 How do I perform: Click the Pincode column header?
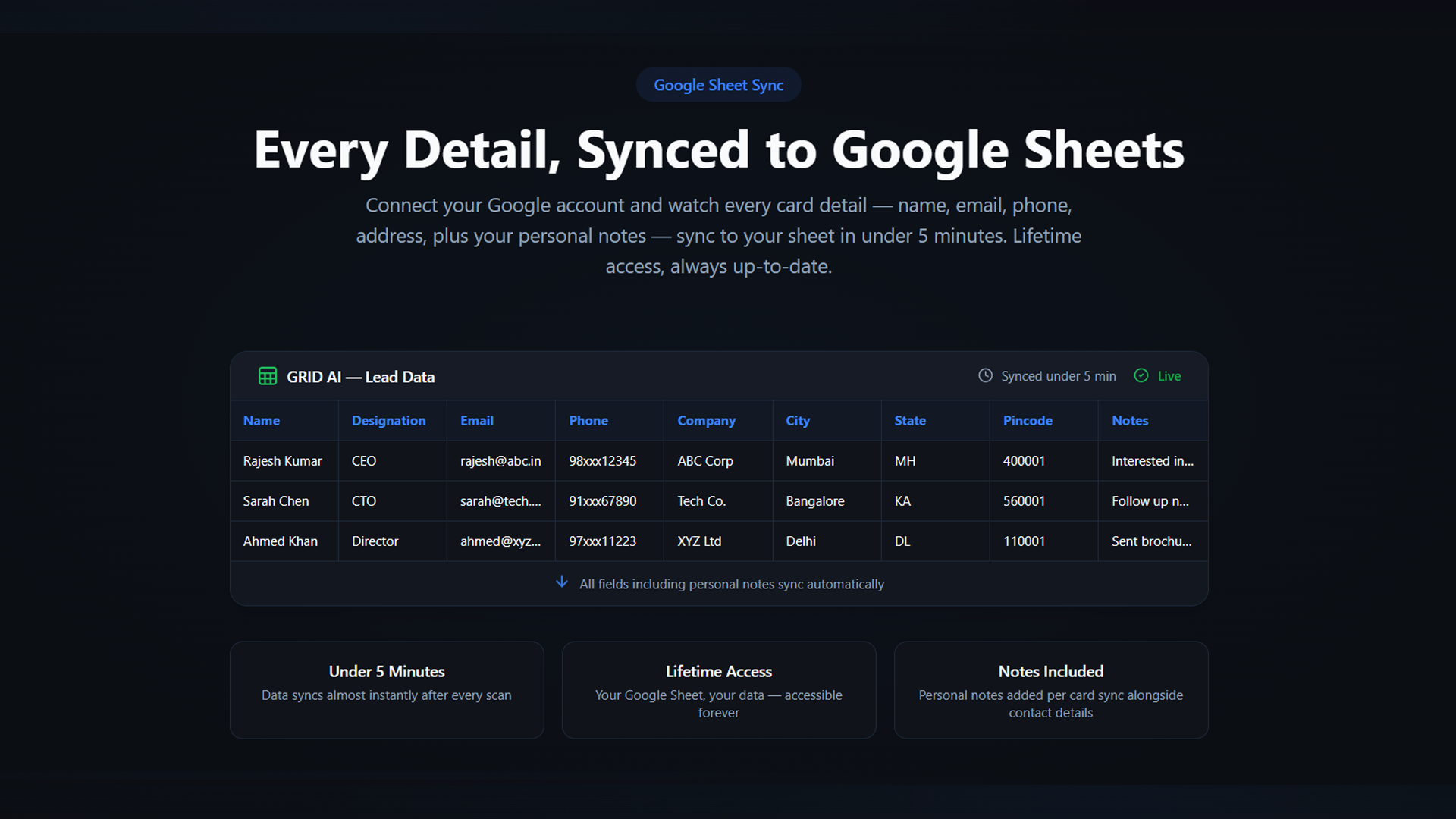1028,421
